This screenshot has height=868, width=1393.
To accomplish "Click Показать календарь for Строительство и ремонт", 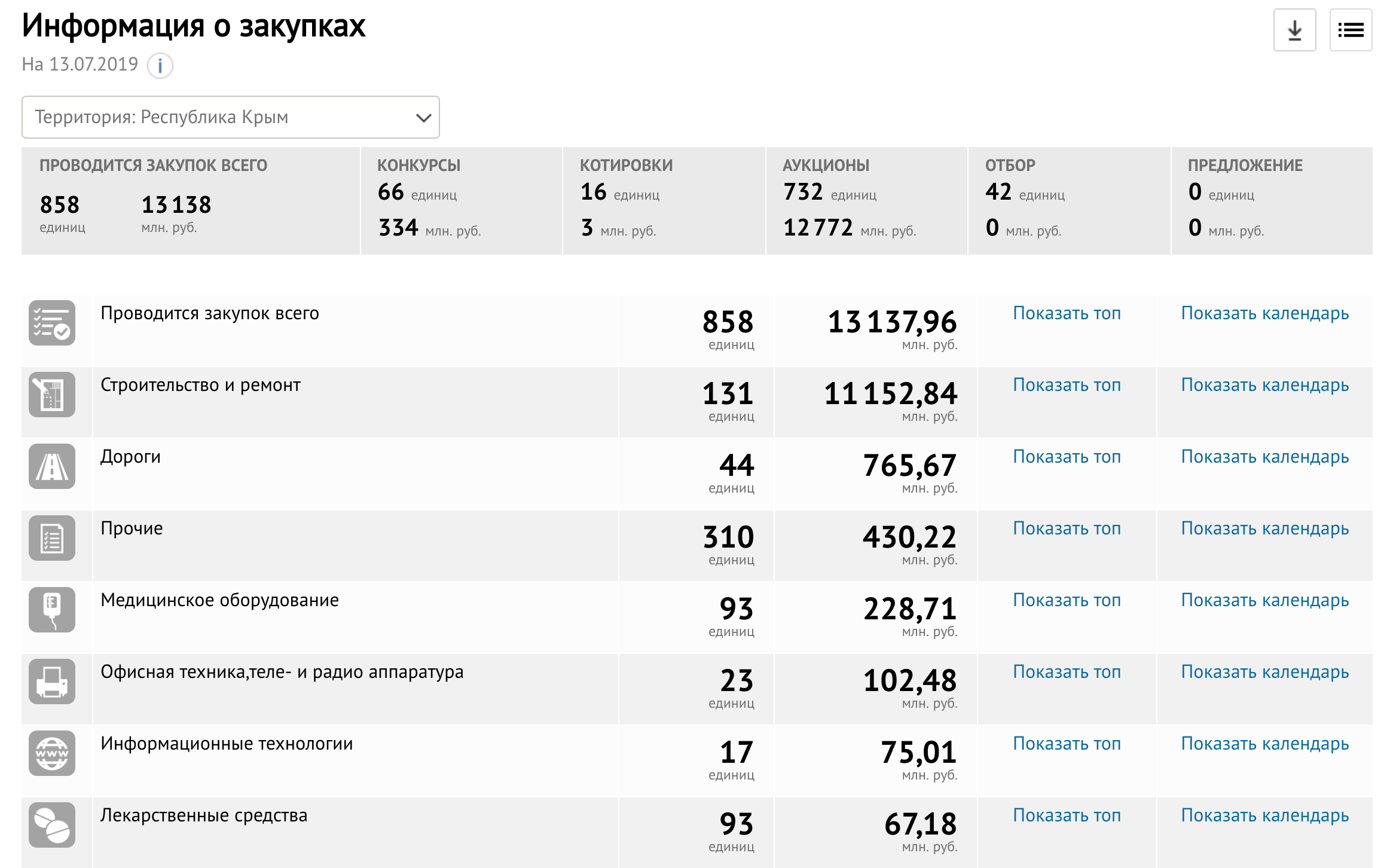I will 1264,385.
